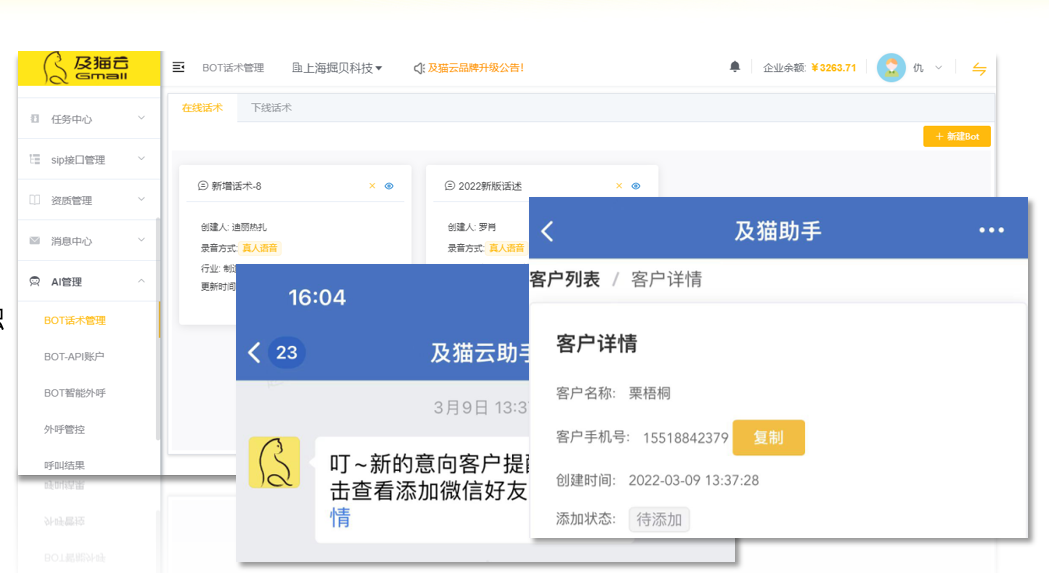The width and height of the screenshot is (1049, 573).
Task: Delete 新增话术-8 card with X icon
Action: click(372, 185)
